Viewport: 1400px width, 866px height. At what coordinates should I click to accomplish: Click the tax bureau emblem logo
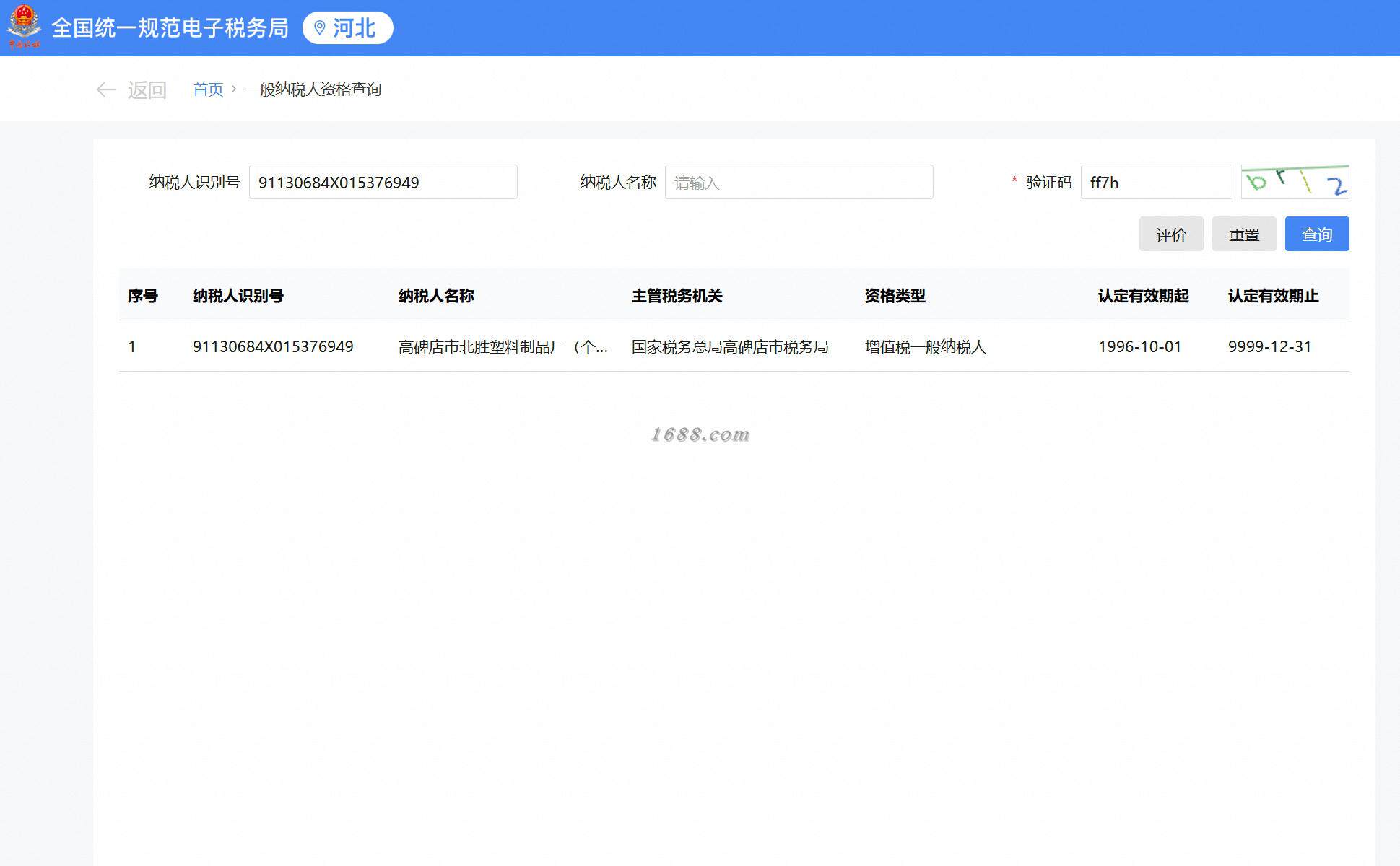coord(24,27)
